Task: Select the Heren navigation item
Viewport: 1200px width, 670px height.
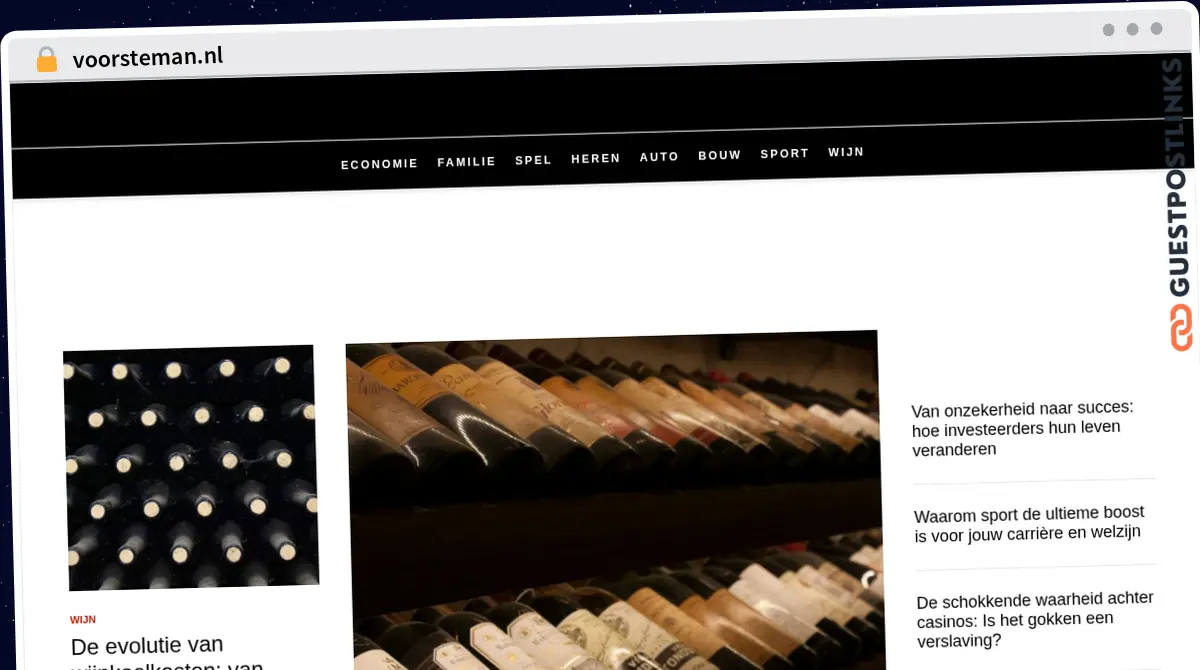Action: pyautogui.click(x=596, y=158)
